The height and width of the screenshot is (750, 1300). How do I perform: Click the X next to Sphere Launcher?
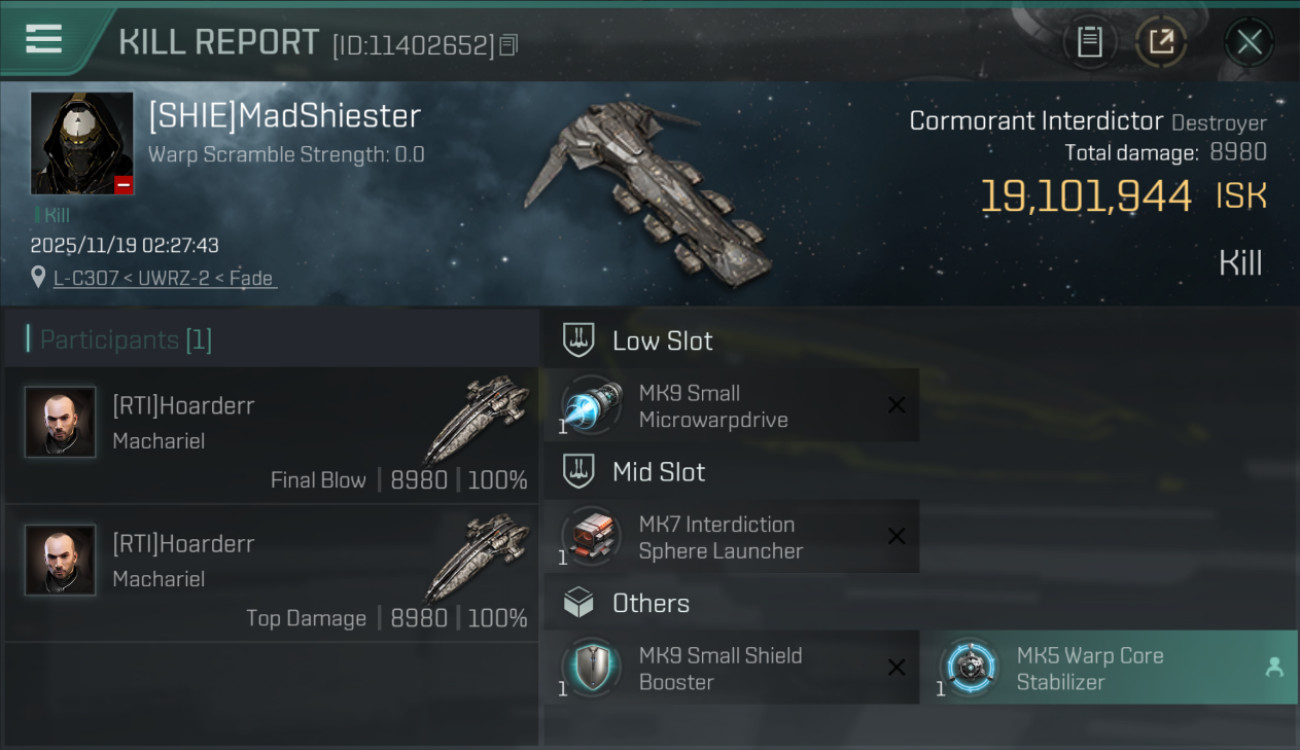click(x=897, y=537)
